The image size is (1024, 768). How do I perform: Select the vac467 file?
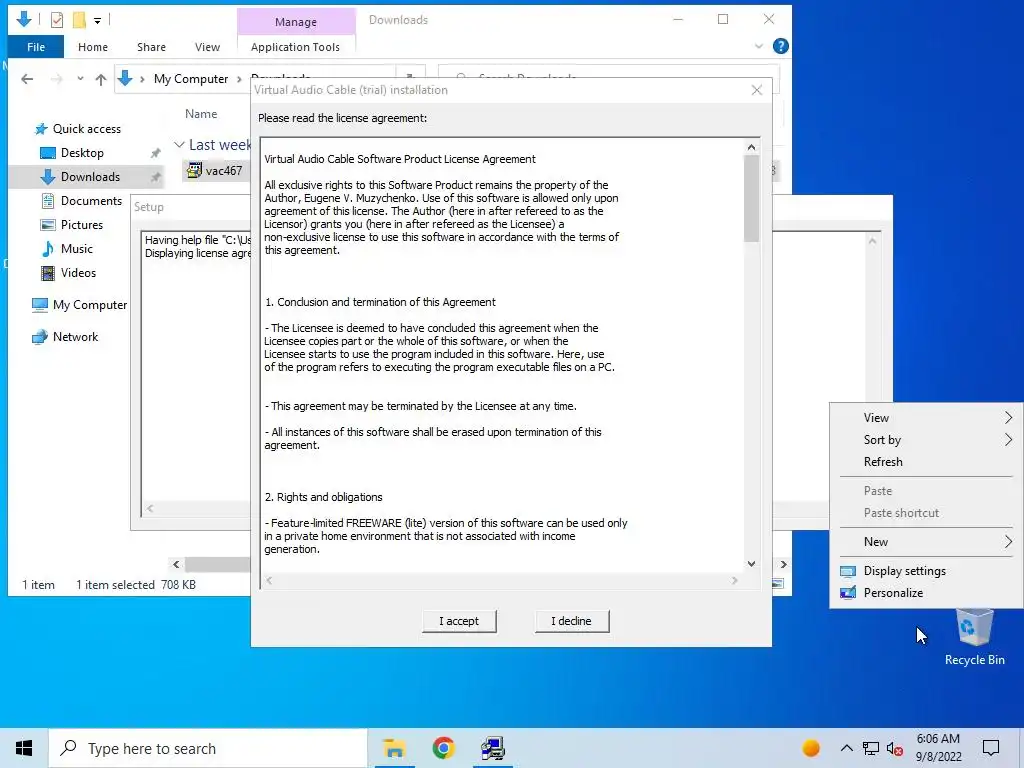[x=223, y=171]
